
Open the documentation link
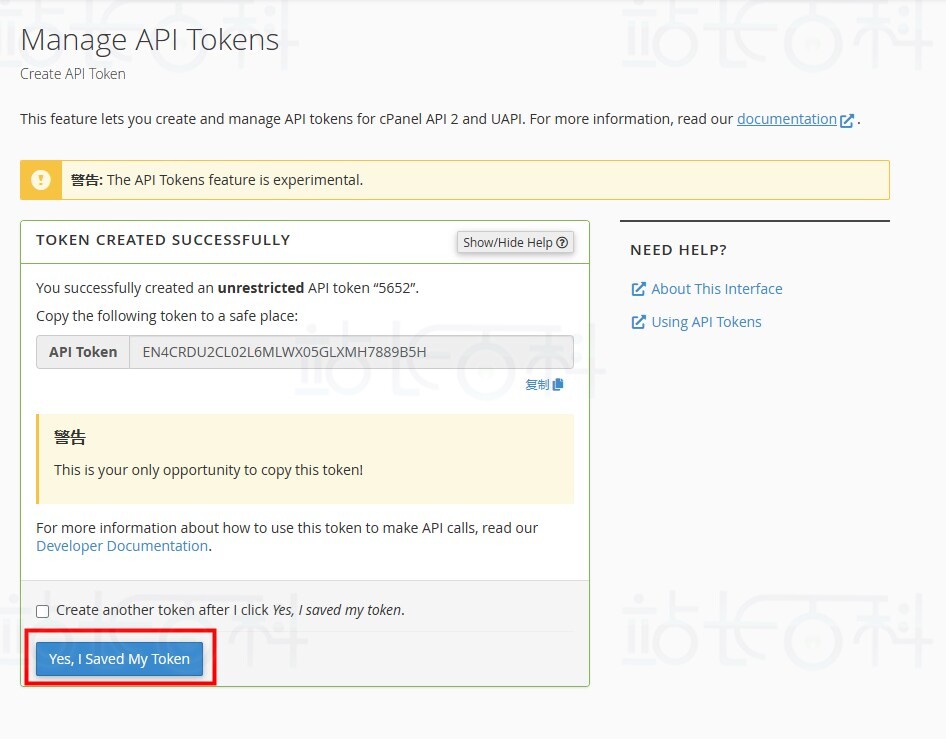787,119
